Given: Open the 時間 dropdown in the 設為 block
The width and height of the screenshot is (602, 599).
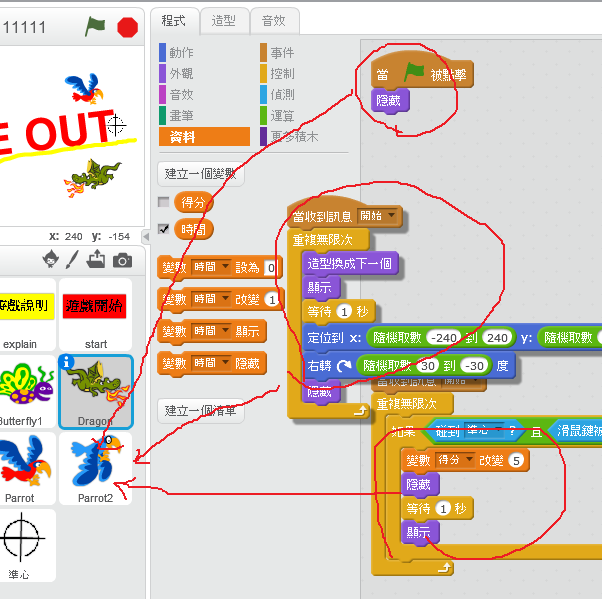Looking at the screenshot, I should [211, 268].
